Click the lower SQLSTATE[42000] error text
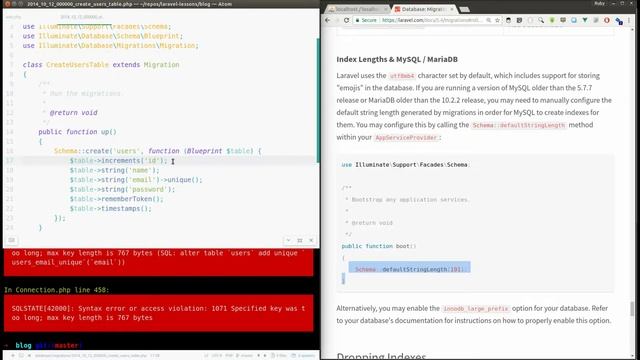The height and width of the screenshot is (360, 640). tap(158, 313)
